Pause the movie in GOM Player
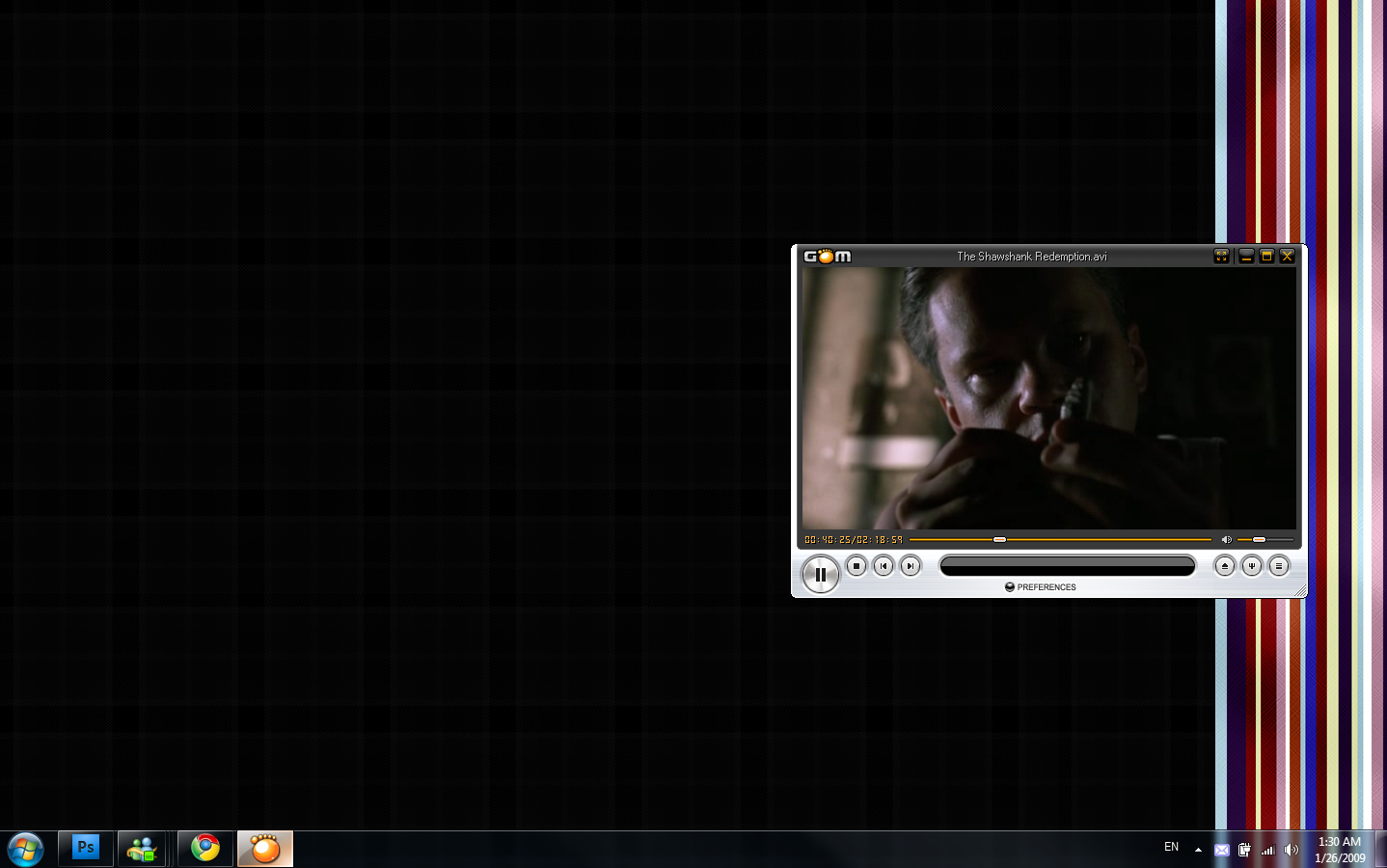Screen dimensions: 1387x868 coord(820,574)
